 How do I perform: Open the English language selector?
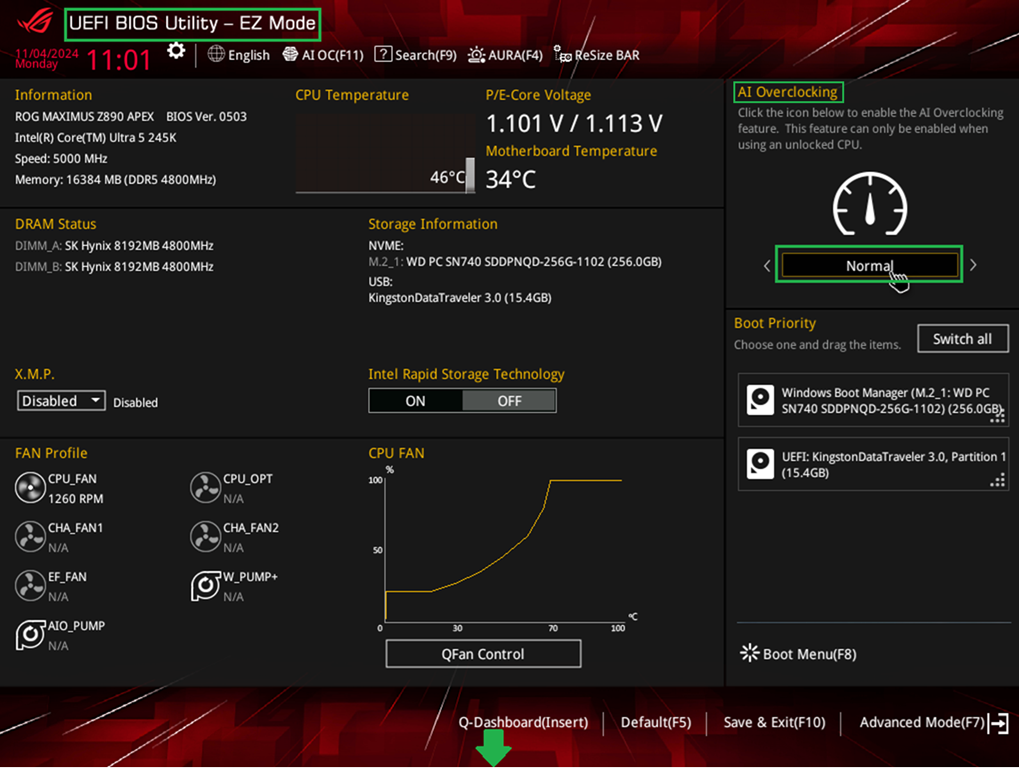239,55
